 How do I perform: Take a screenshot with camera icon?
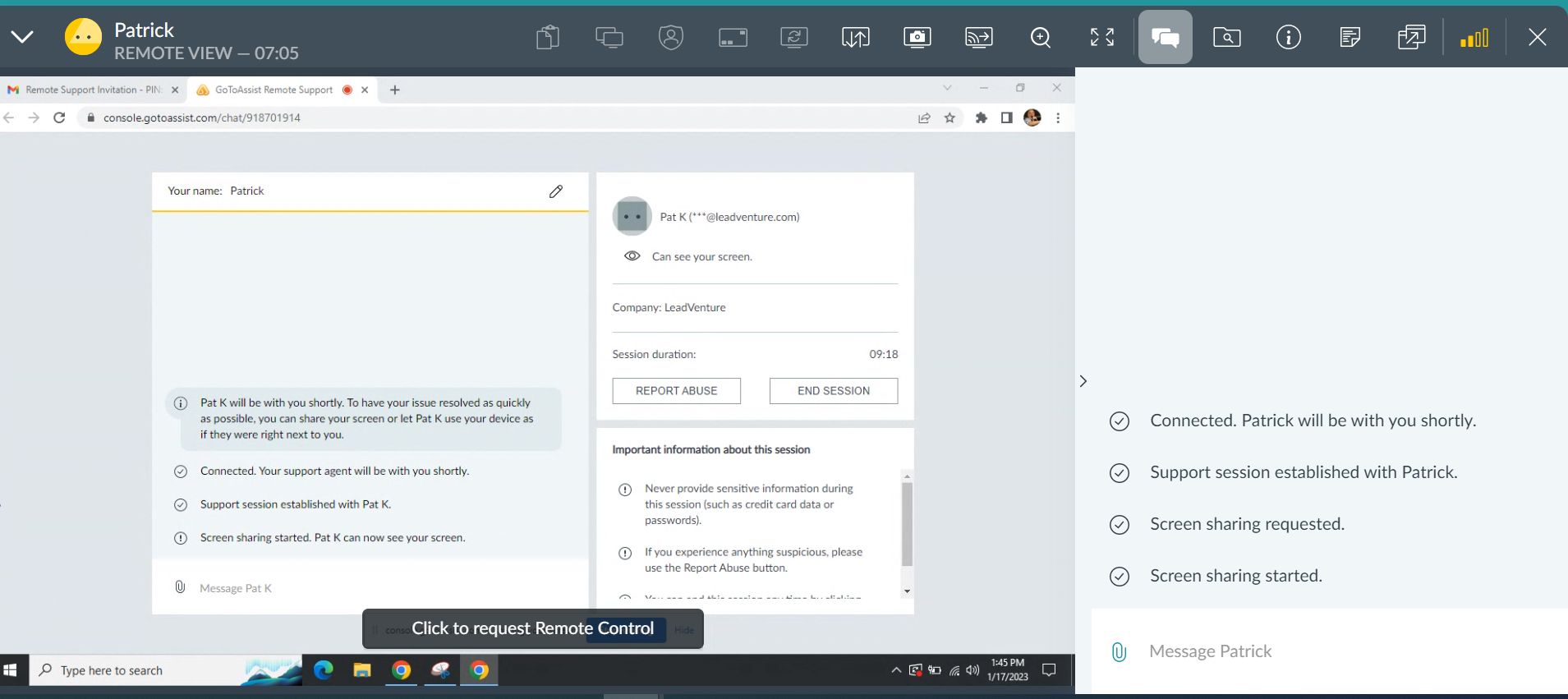[917, 37]
